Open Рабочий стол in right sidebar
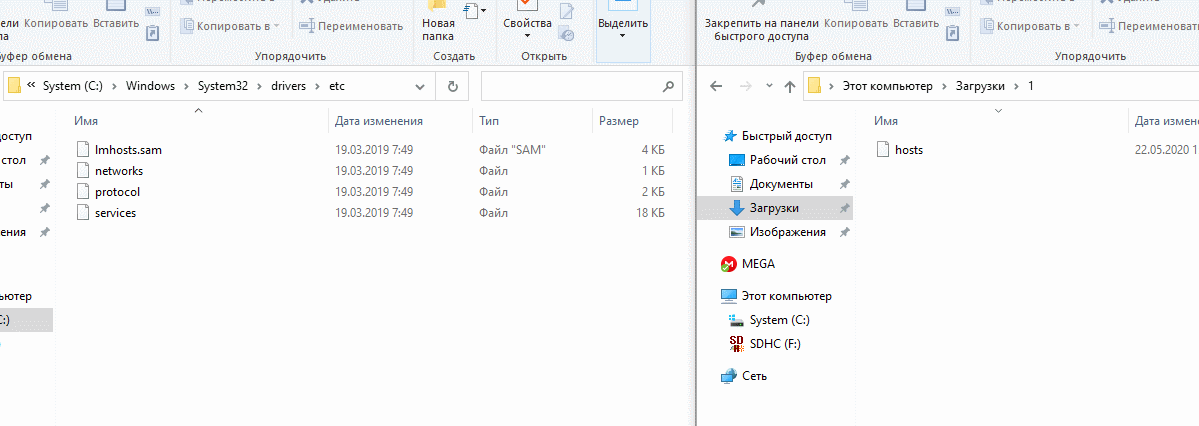 click(x=788, y=160)
